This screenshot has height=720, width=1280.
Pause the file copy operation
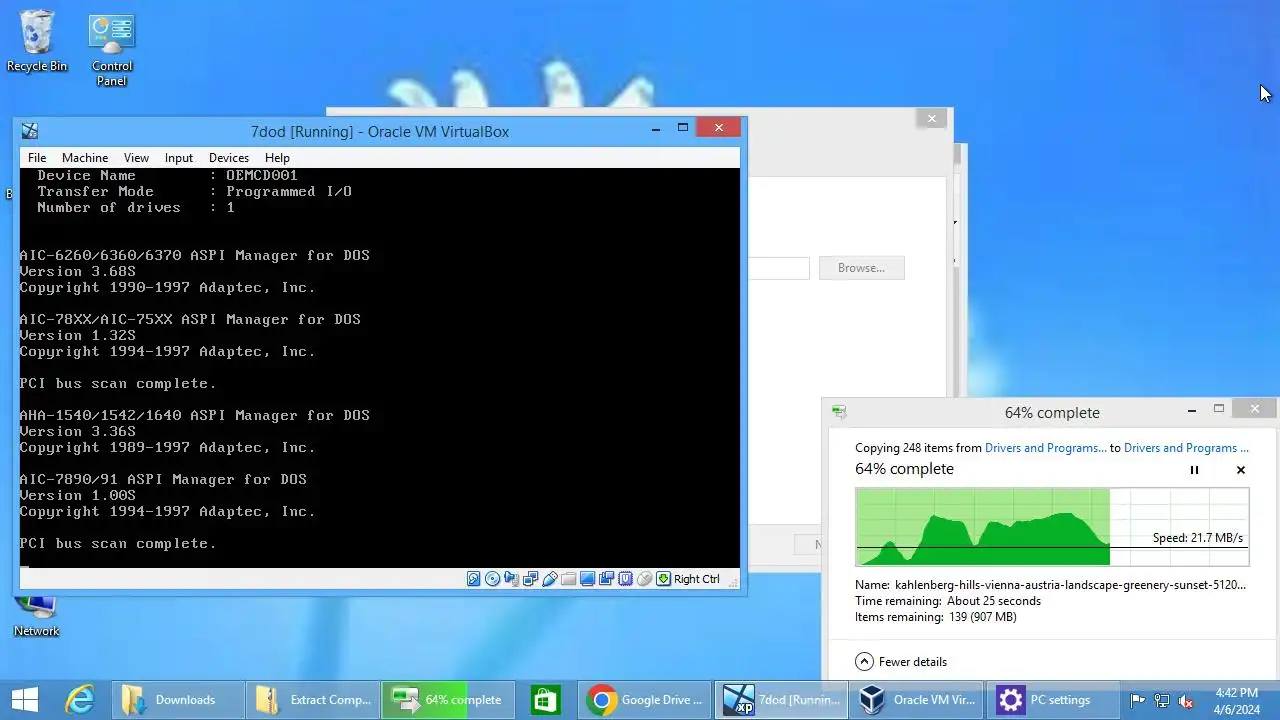click(1194, 470)
